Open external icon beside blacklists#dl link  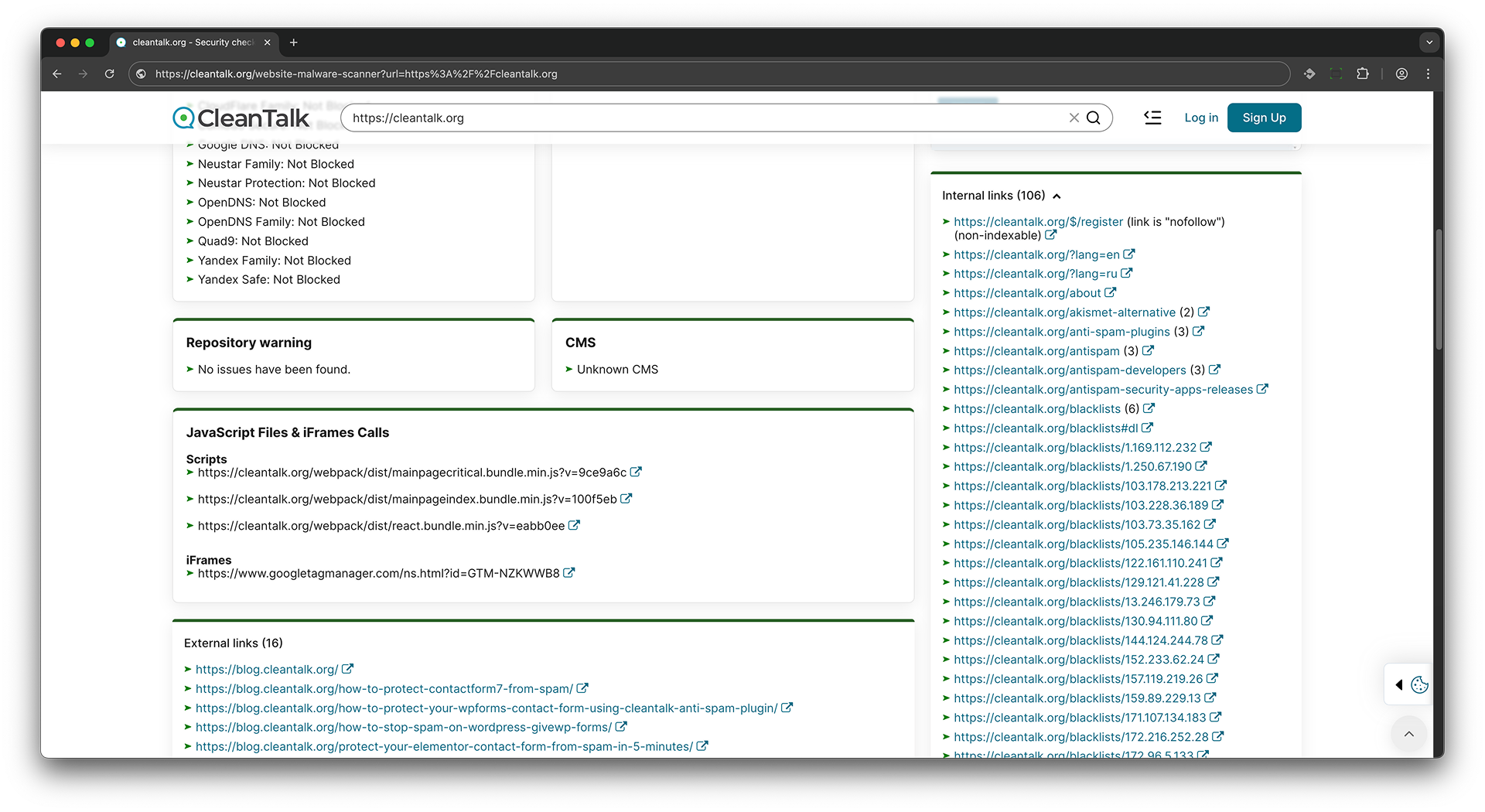coord(1148,428)
